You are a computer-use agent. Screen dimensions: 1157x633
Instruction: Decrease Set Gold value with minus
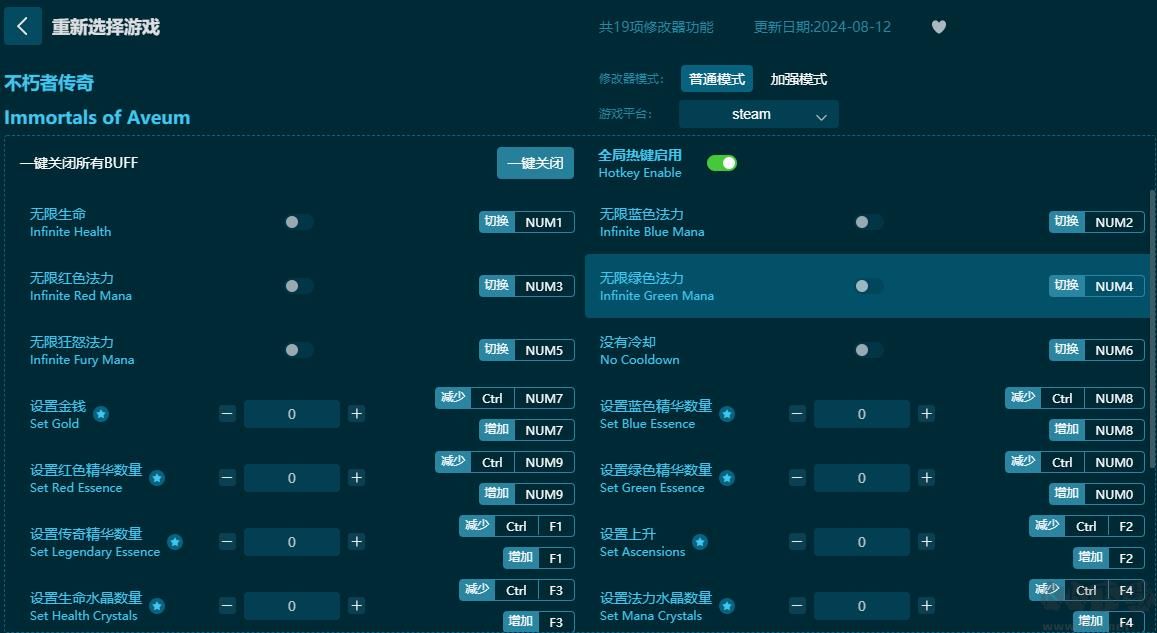pos(227,414)
